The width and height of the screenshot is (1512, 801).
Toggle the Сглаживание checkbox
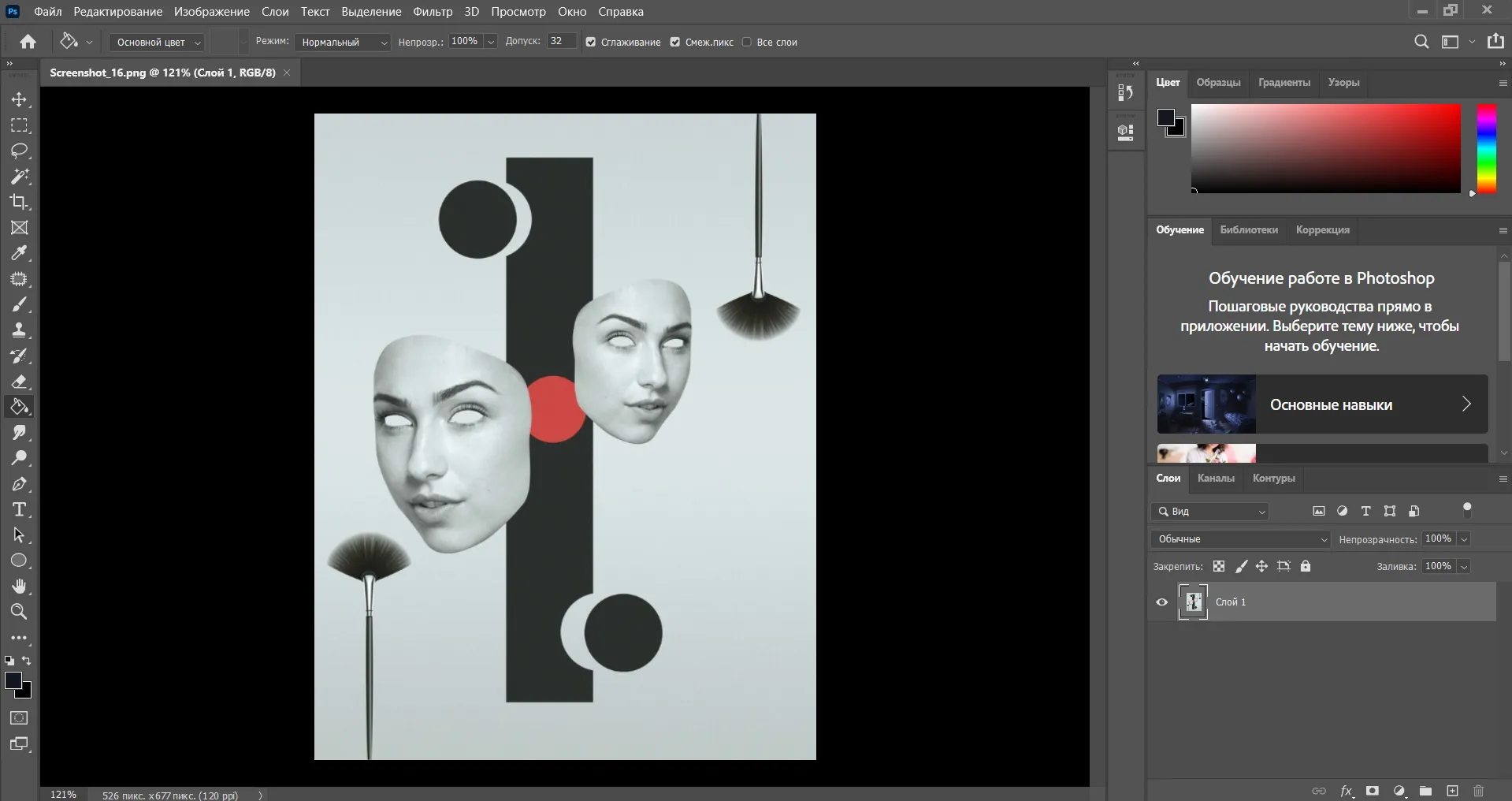591,42
